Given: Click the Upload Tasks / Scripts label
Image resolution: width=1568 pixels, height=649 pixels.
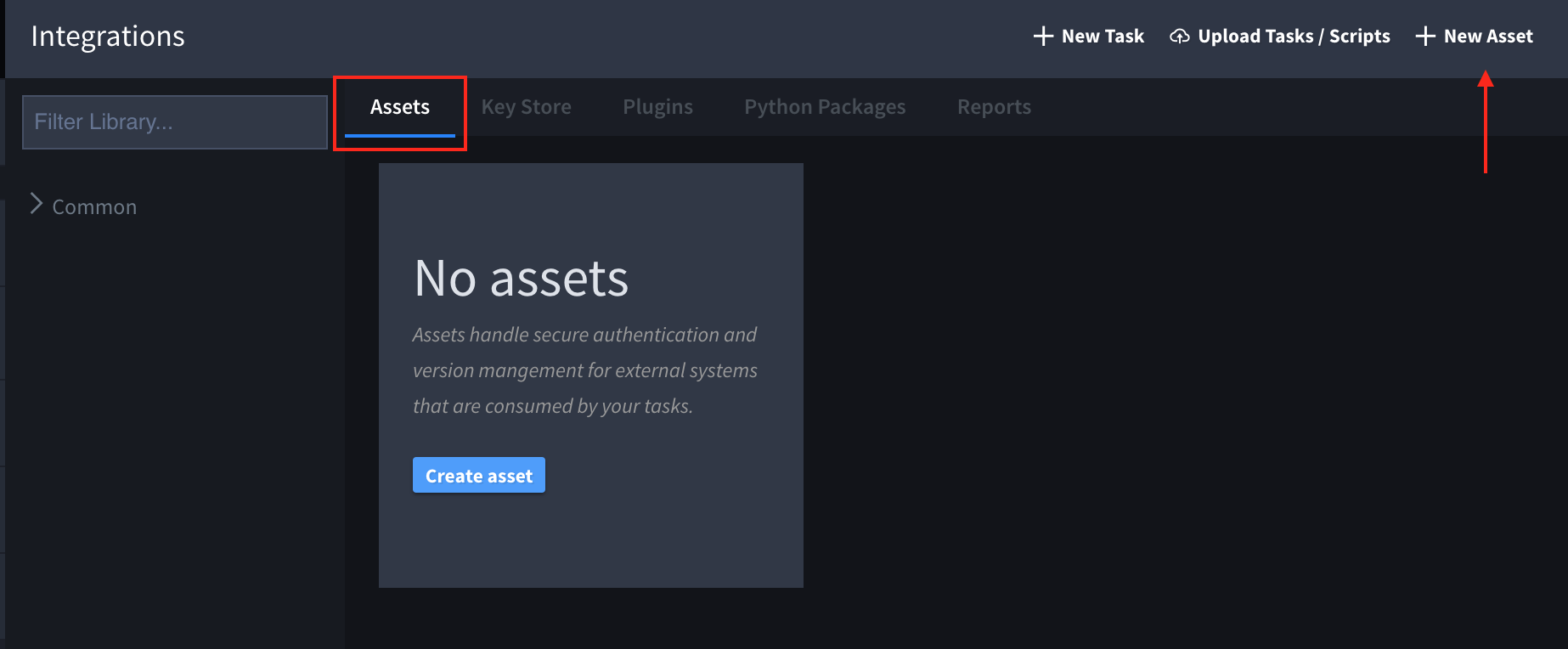Looking at the screenshot, I should click(1293, 37).
